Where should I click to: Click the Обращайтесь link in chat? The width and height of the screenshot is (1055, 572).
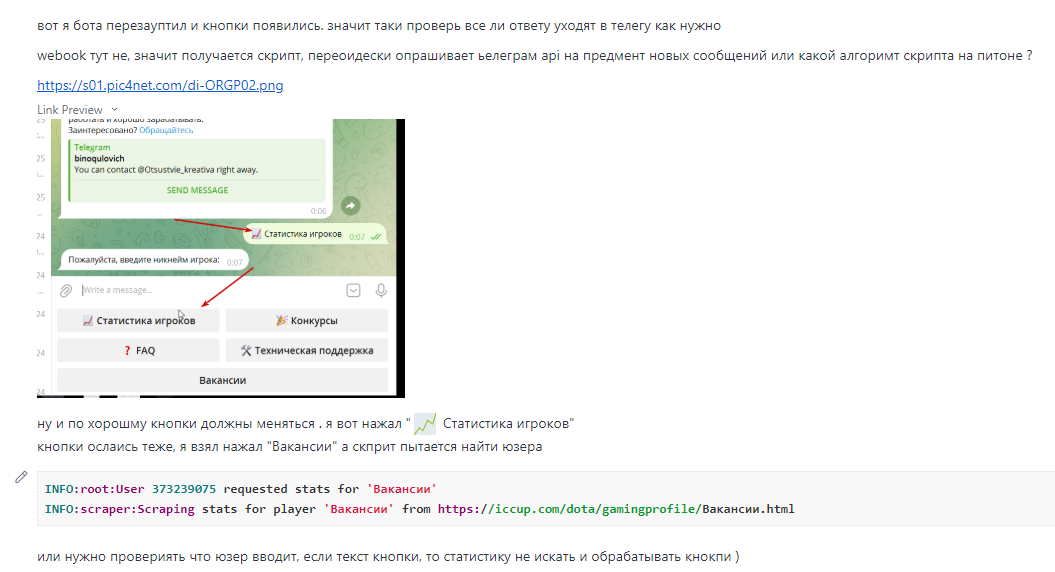coord(166,130)
